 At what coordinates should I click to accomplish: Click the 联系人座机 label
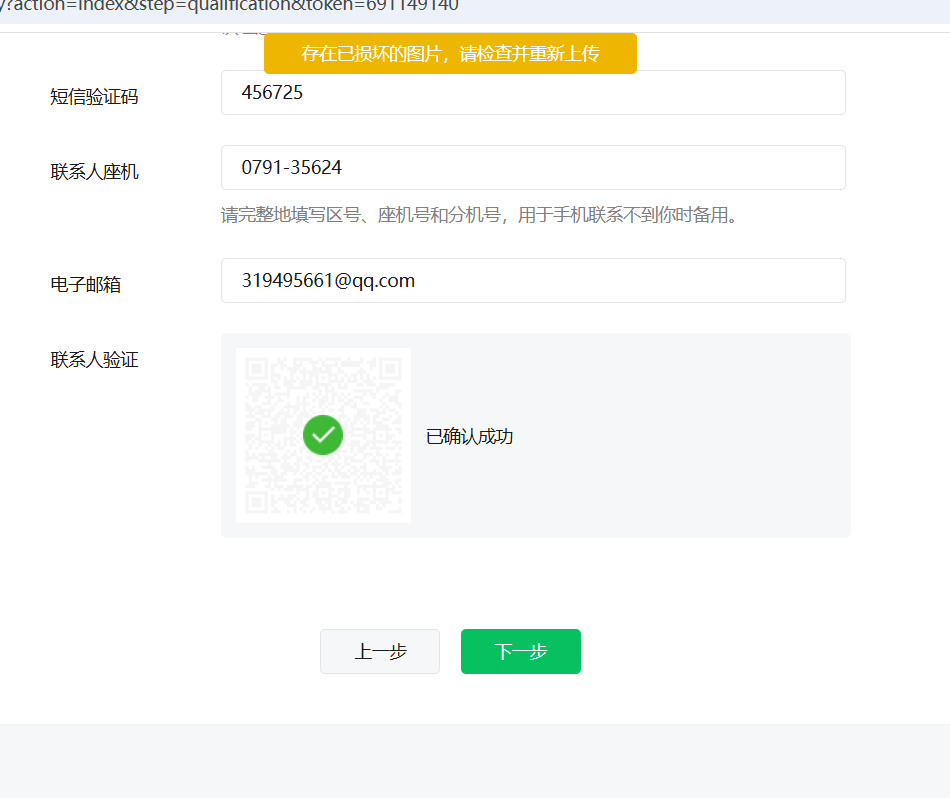(x=95, y=172)
